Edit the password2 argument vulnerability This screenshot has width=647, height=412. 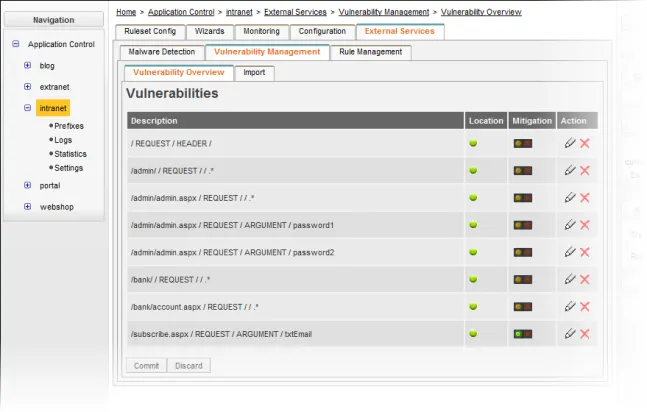click(570, 252)
